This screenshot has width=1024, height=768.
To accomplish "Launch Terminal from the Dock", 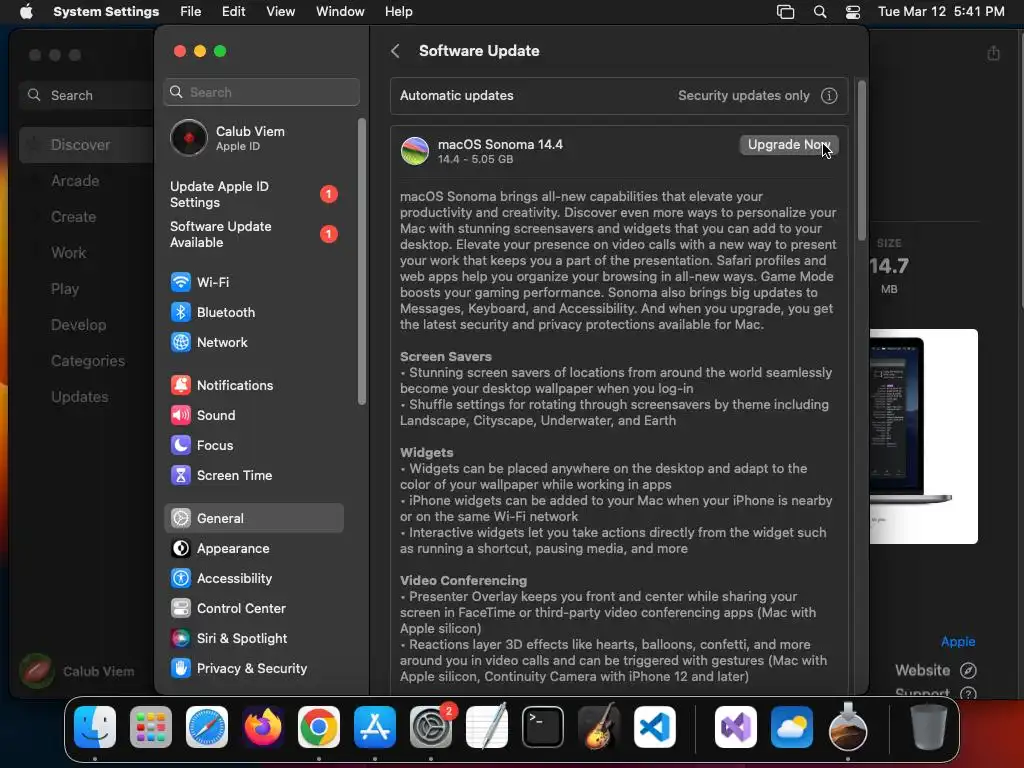I will pyautogui.click(x=543, y=727).
